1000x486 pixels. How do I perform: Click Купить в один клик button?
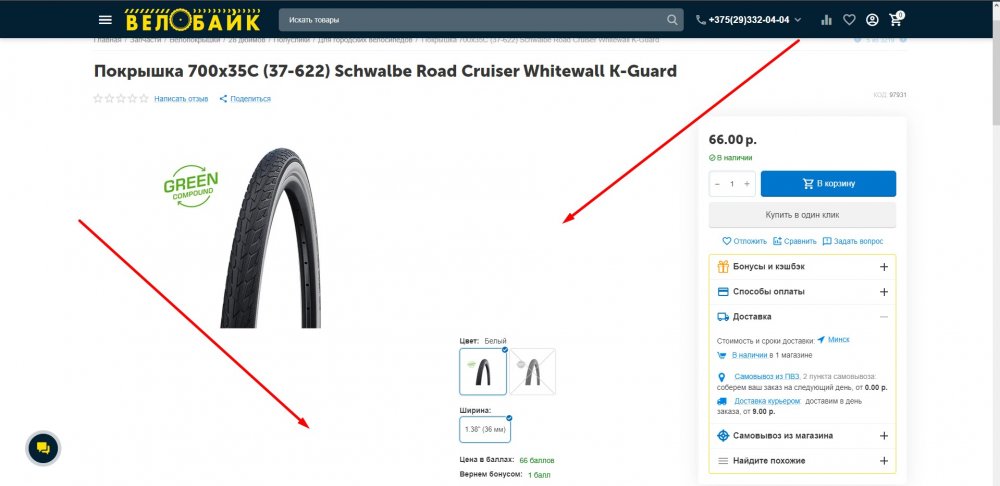coord(802,215)
